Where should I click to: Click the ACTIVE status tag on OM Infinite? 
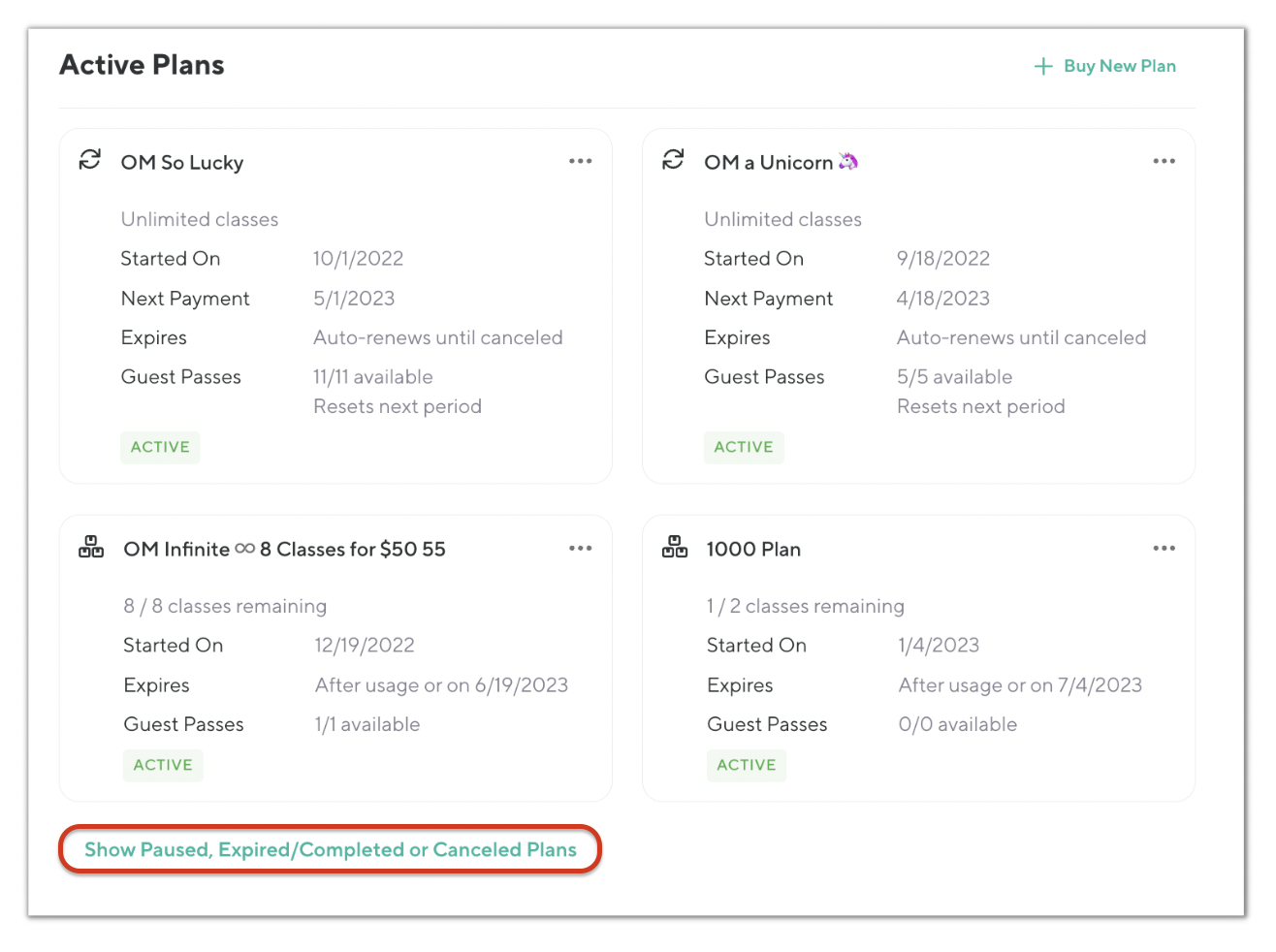pos(163,765)
